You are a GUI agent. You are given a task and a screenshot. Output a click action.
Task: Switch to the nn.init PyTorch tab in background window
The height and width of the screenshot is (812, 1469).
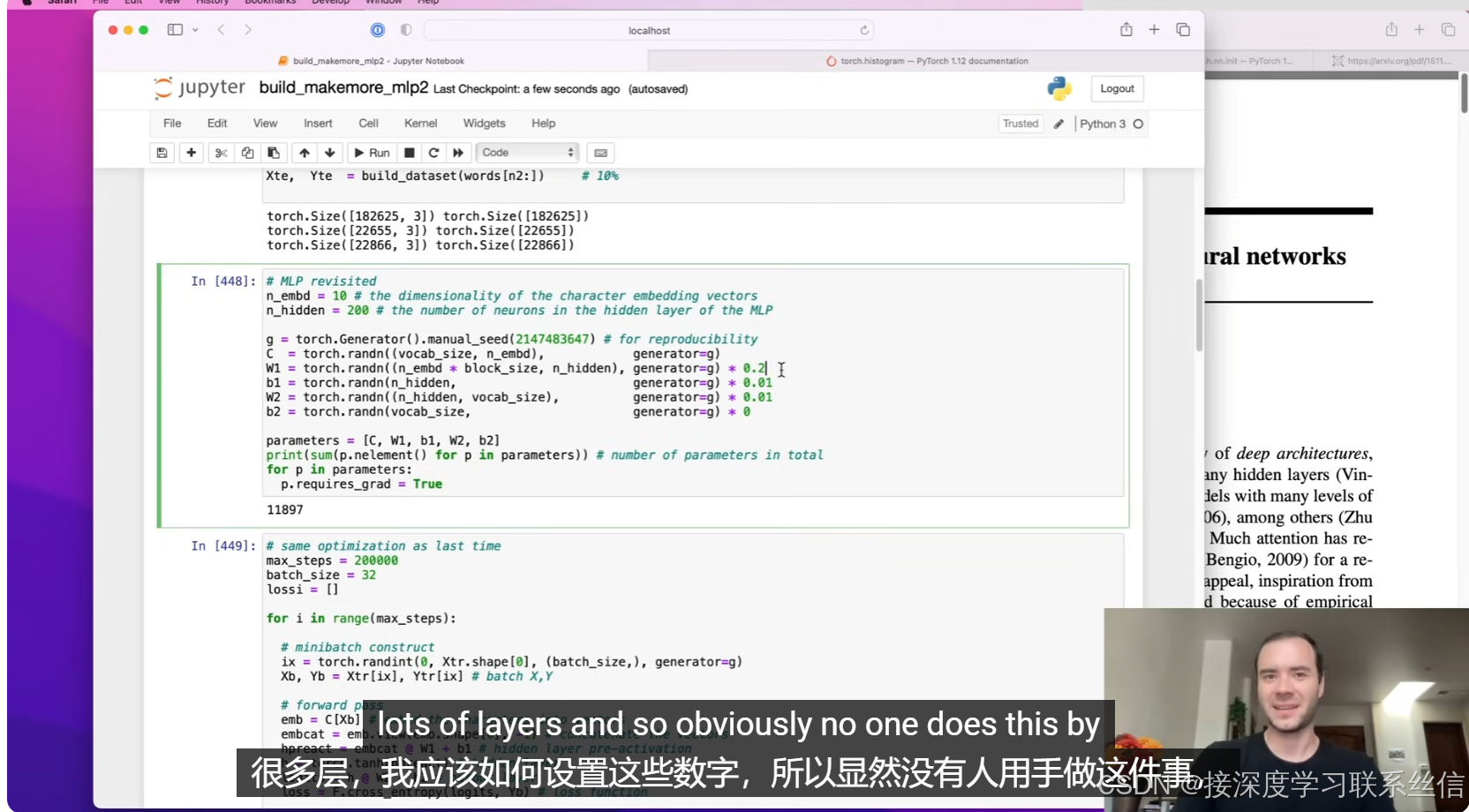pyautogui.click(x=1258, y=61)
